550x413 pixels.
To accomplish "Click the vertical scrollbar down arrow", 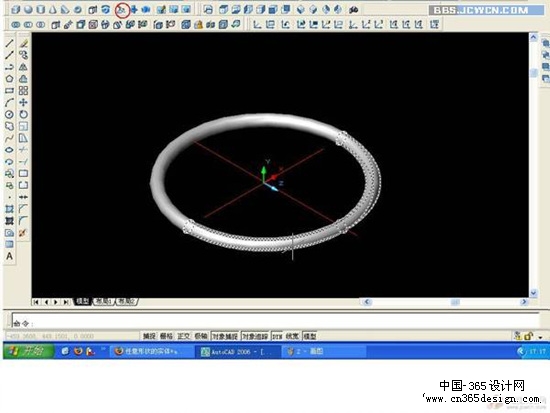I will coord(534,293).
